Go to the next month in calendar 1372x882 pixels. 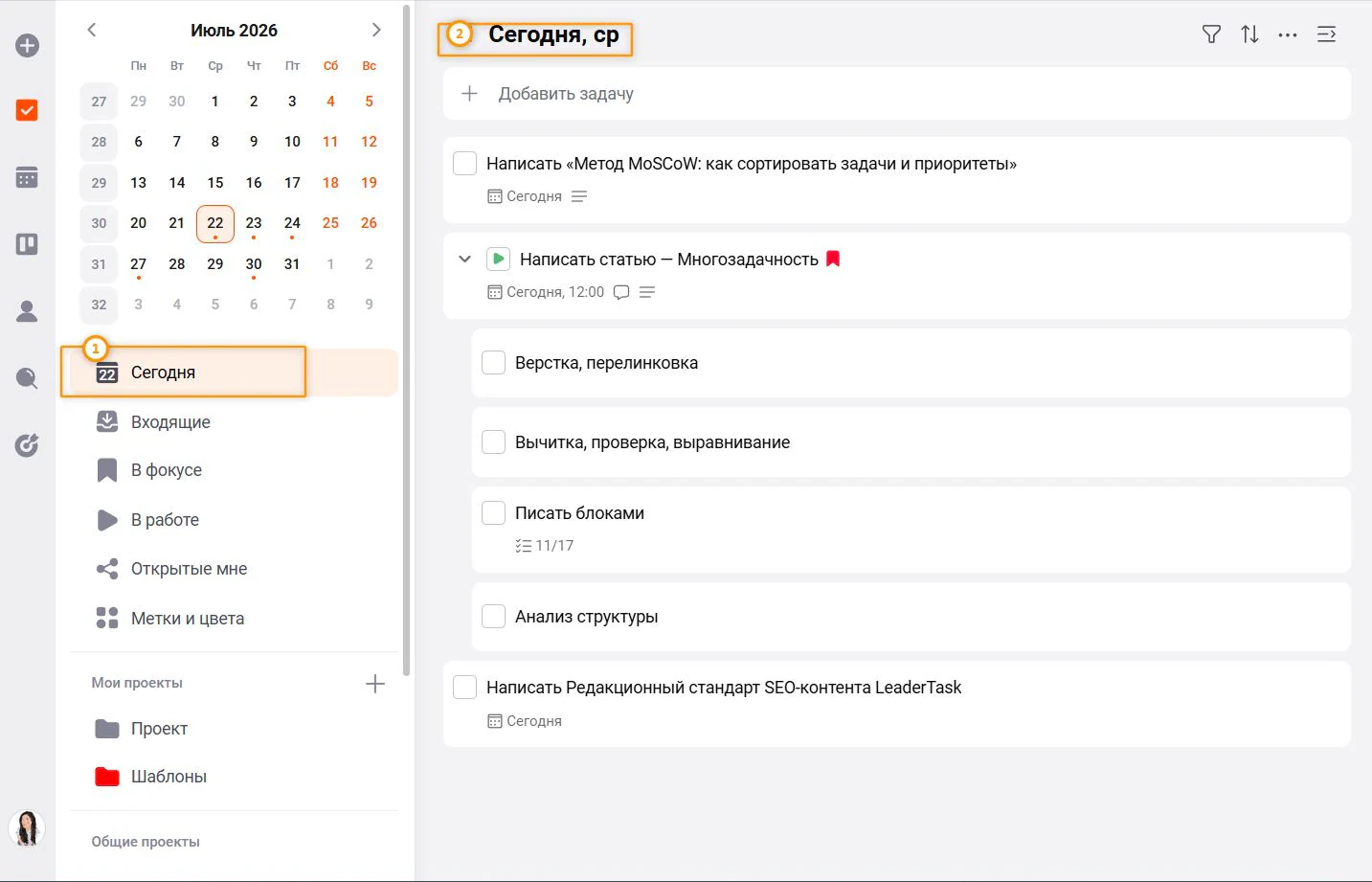[376, 30]
